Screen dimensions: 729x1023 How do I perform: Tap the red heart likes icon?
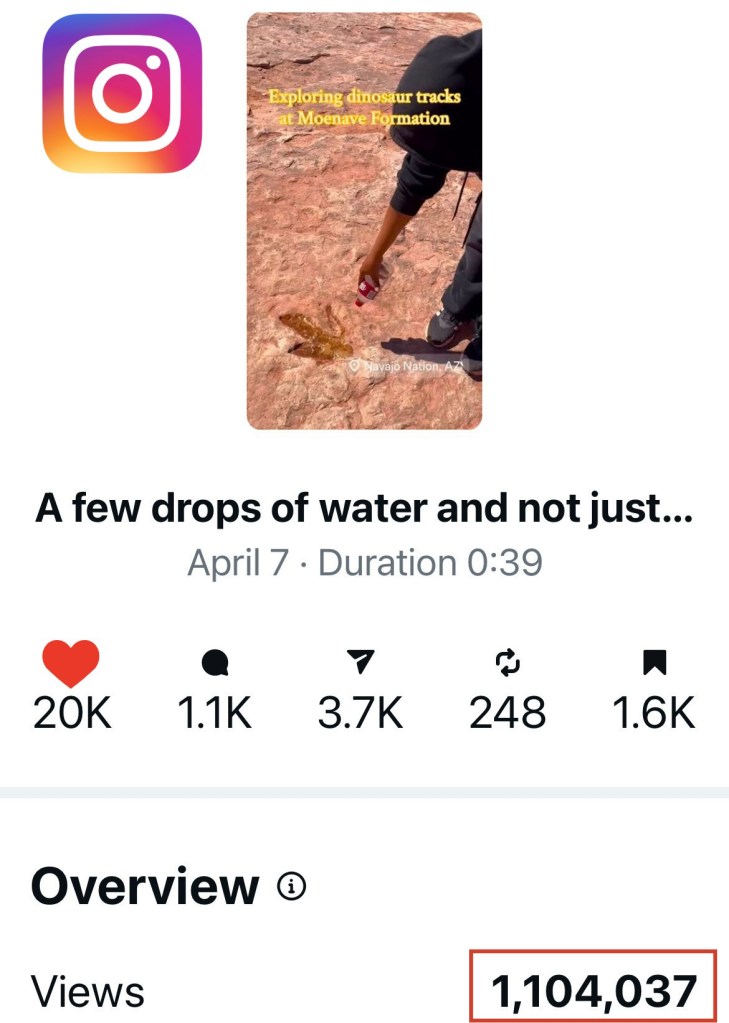point(70,663)
